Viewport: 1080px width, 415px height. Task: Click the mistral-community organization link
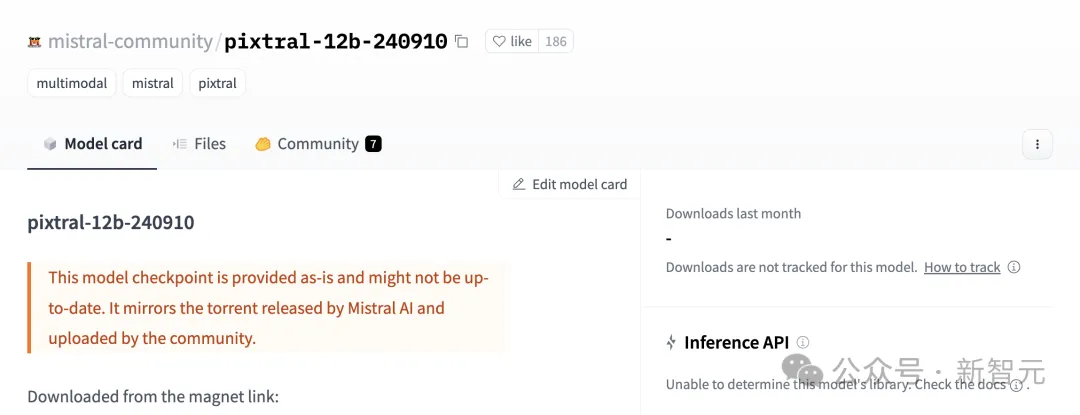[x=130, y=42]
